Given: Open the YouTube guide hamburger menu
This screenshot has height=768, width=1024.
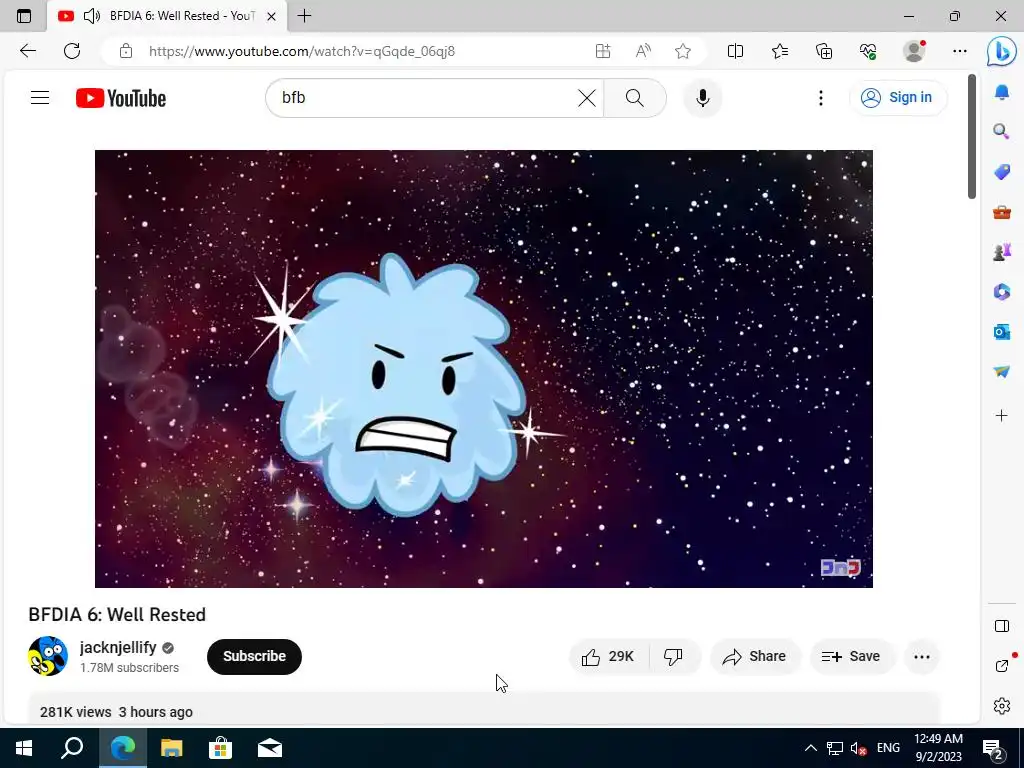Looking at the screenshot, I should (x=40, y=98).
